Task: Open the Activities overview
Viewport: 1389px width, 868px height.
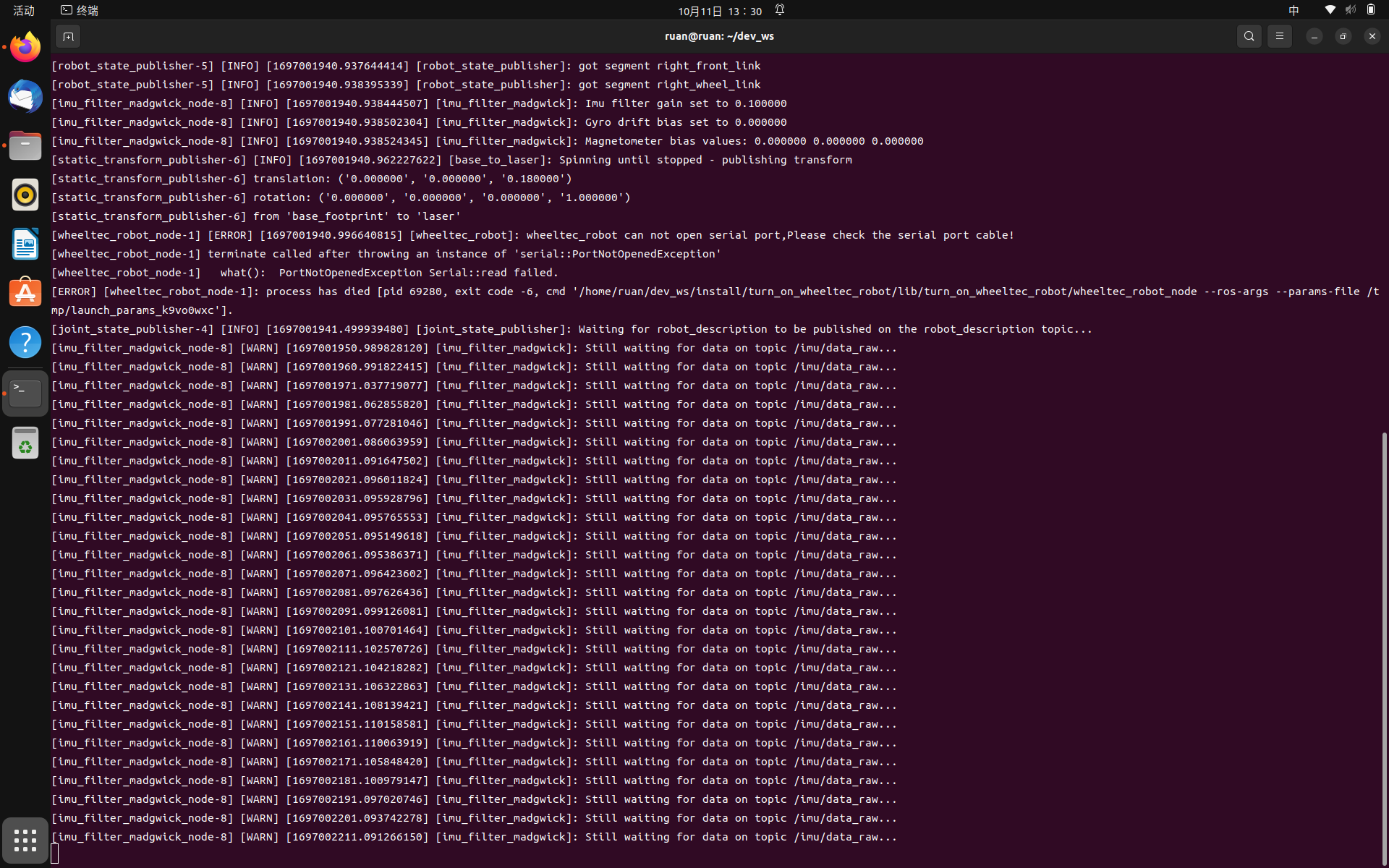Action: pos(24,10)
